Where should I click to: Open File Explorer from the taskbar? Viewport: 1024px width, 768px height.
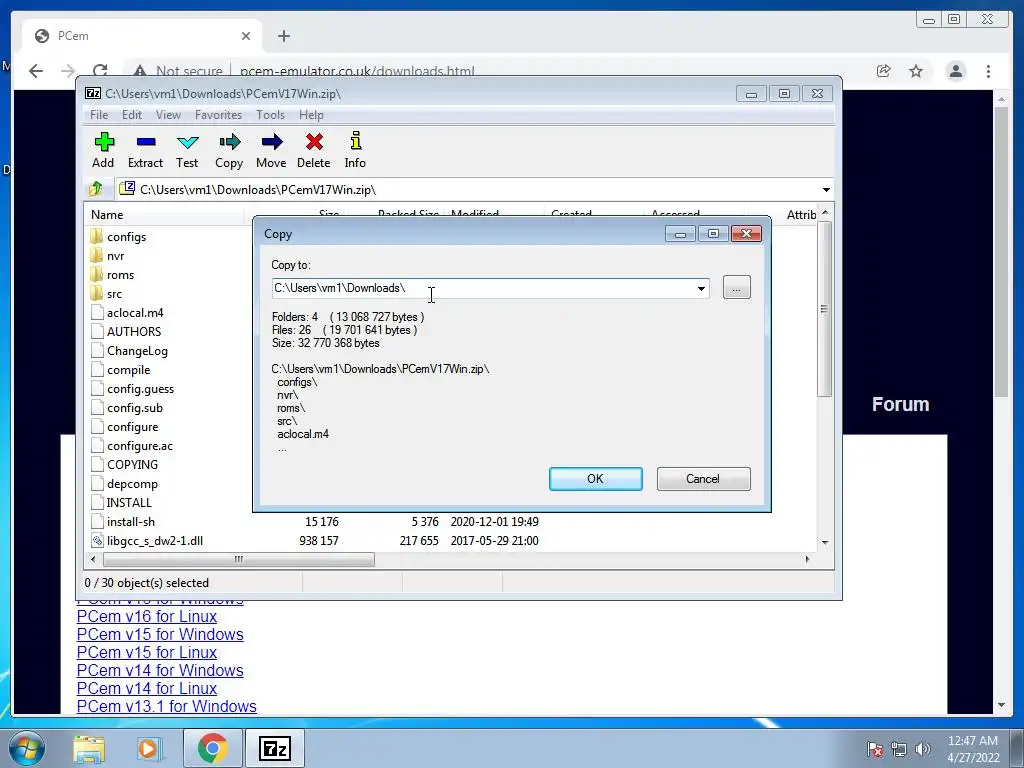click(x=89, y=748)
